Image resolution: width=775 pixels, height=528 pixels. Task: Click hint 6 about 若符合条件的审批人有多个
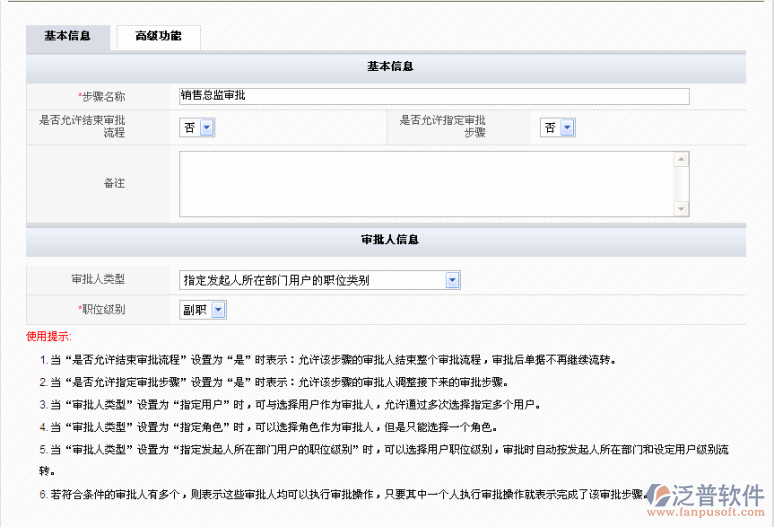(344, 494)
